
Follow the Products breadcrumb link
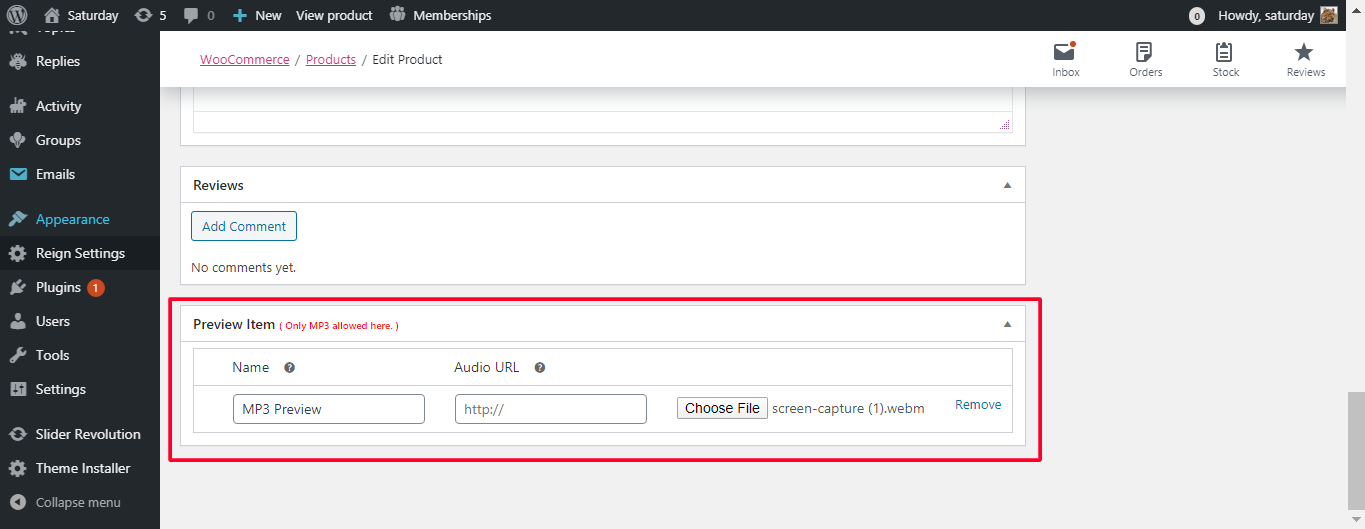[331, 59]
